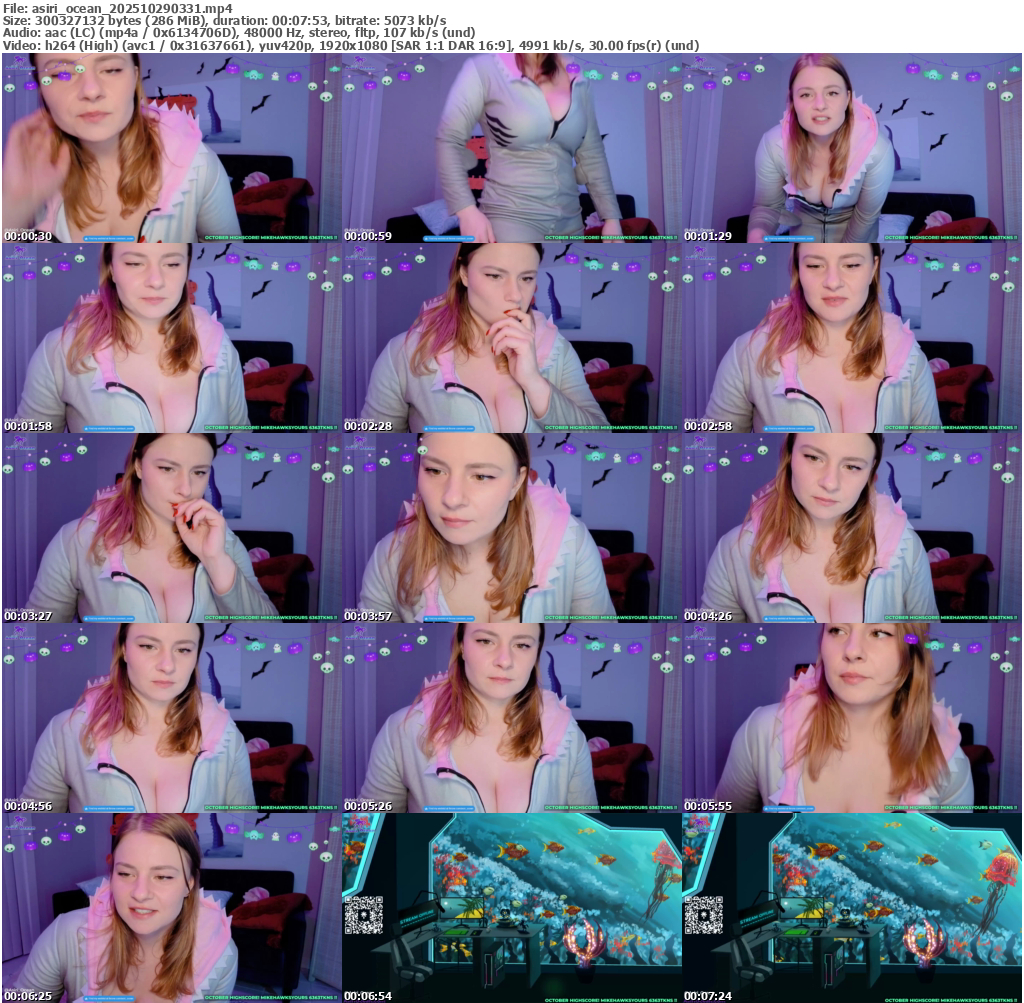Pick the frame marked 00:01:58

point(171,338)
